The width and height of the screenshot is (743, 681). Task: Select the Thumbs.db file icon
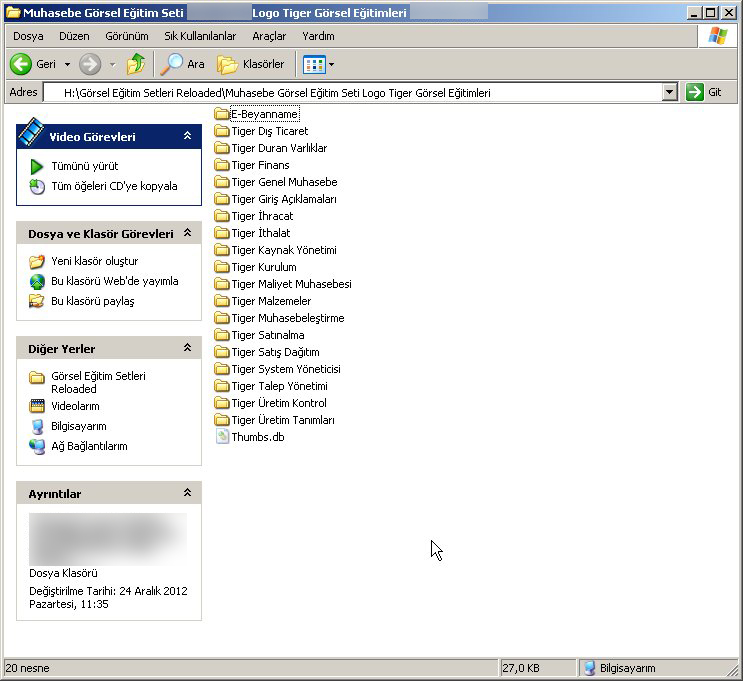pyautogui.click(x=222, y=436)
